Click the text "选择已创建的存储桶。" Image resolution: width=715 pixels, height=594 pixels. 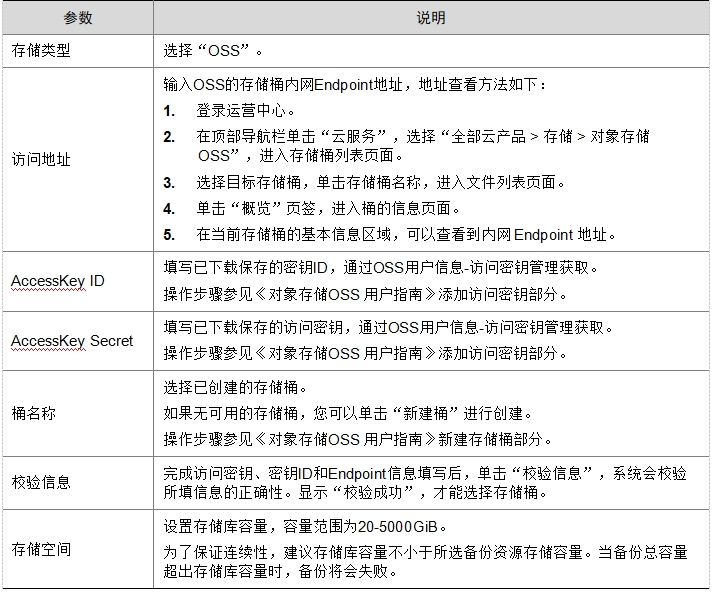click(235, 387)
